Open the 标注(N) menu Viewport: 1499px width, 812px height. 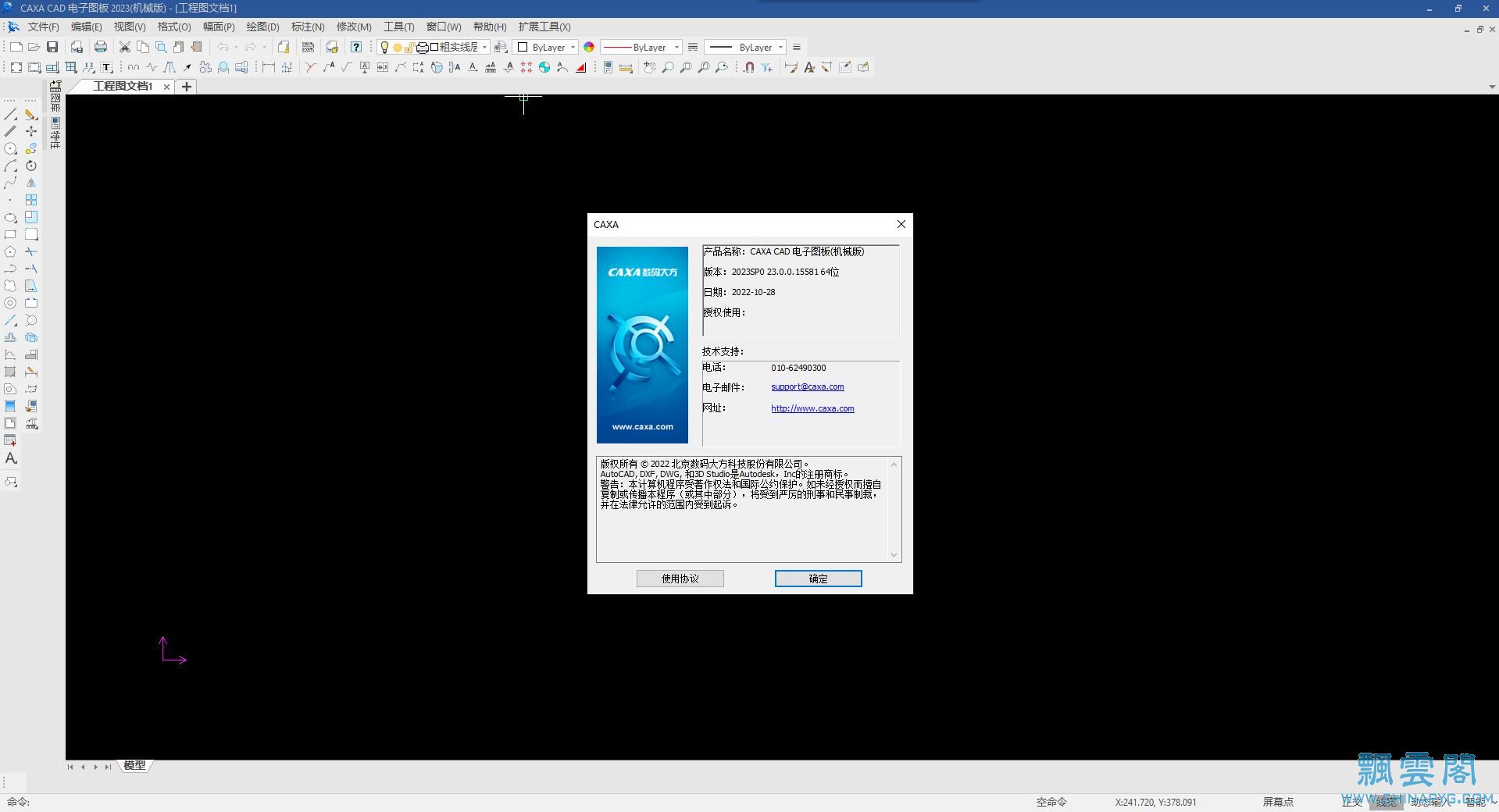tap(308, 27)
